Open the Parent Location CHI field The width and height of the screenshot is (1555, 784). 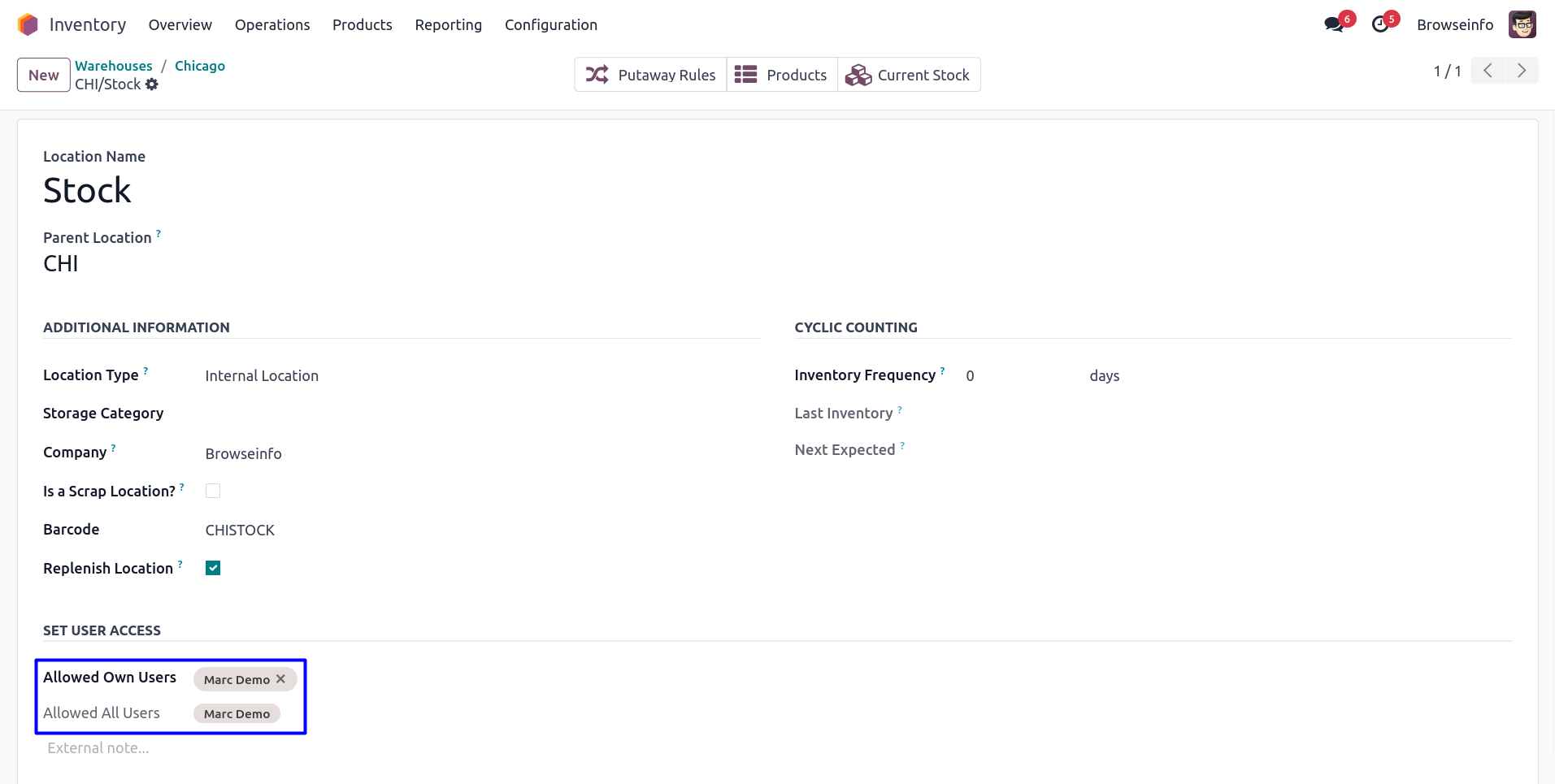(x=61, y=263)
